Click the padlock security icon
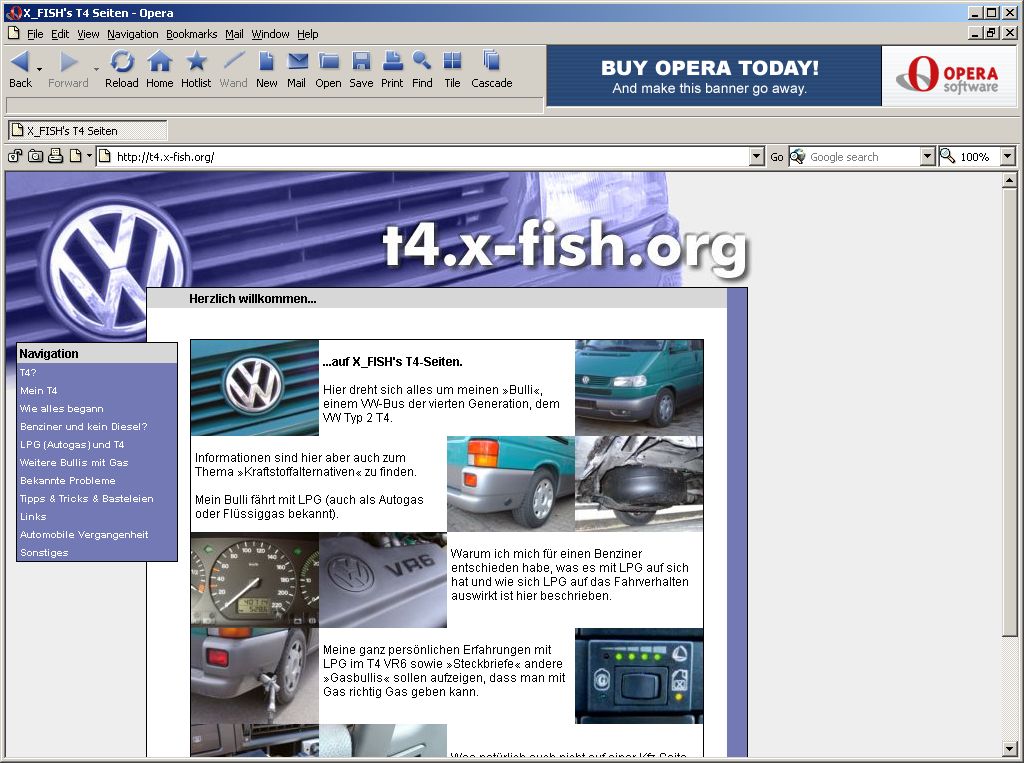 (15, 156)
